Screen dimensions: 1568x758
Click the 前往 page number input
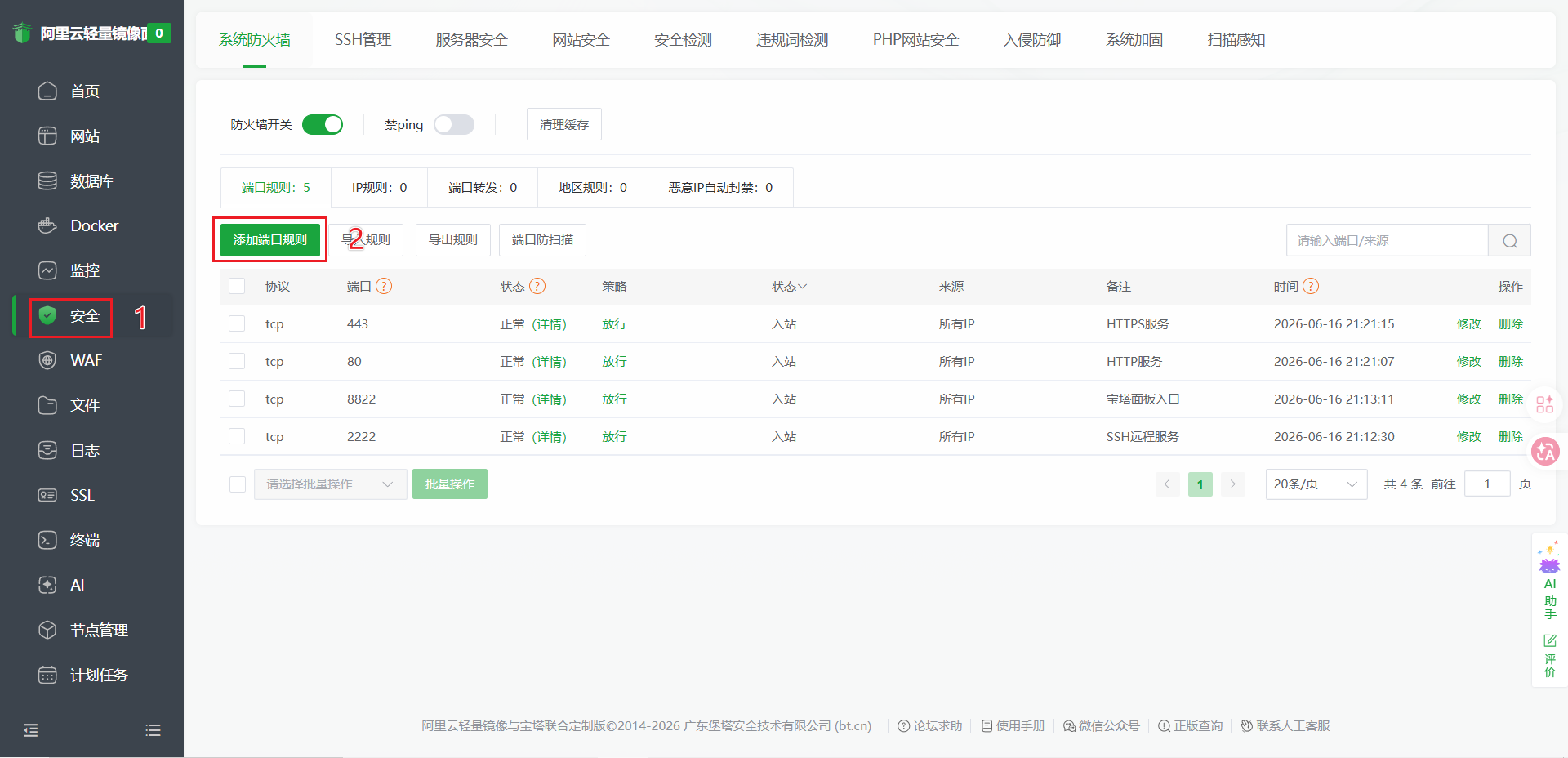(1487, 484)
